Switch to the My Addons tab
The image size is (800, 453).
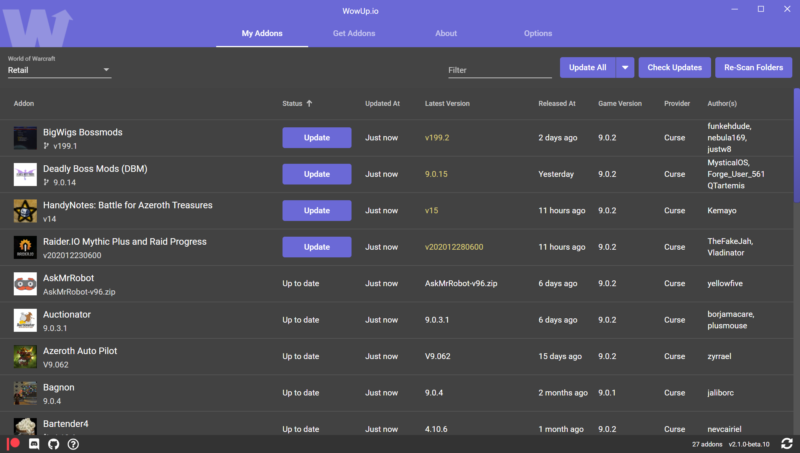coord(262,33)
